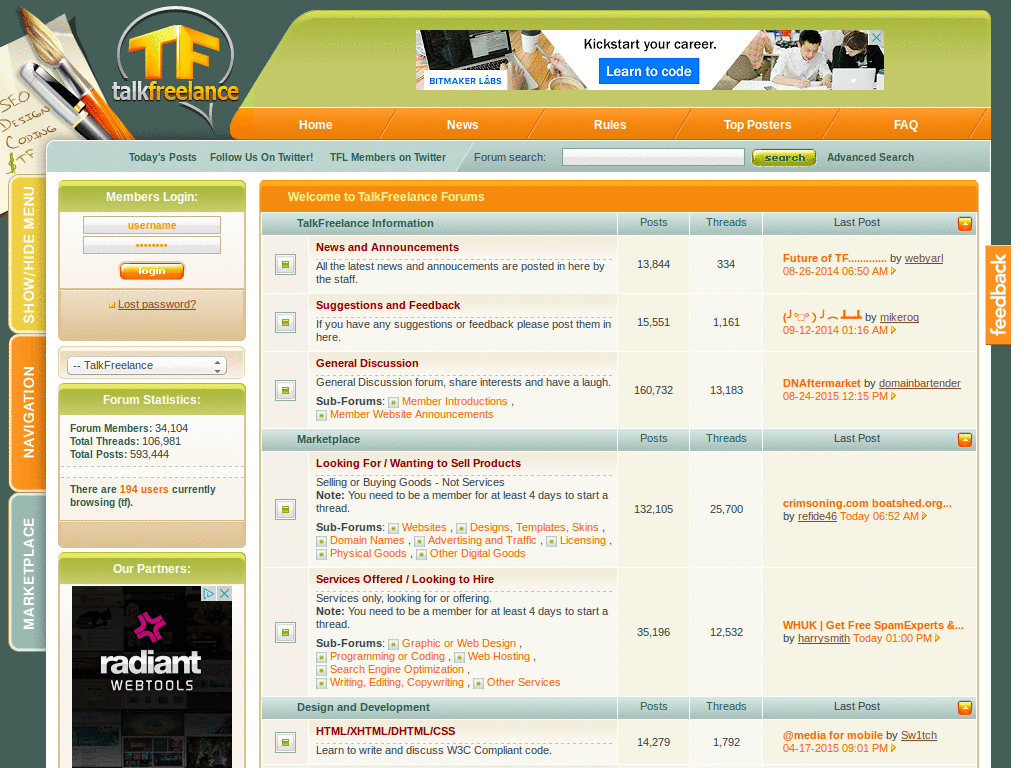Click the Looking For / Wanting to Sell status icon
The width and height of the screenshot is (1024, 768).
285,509
